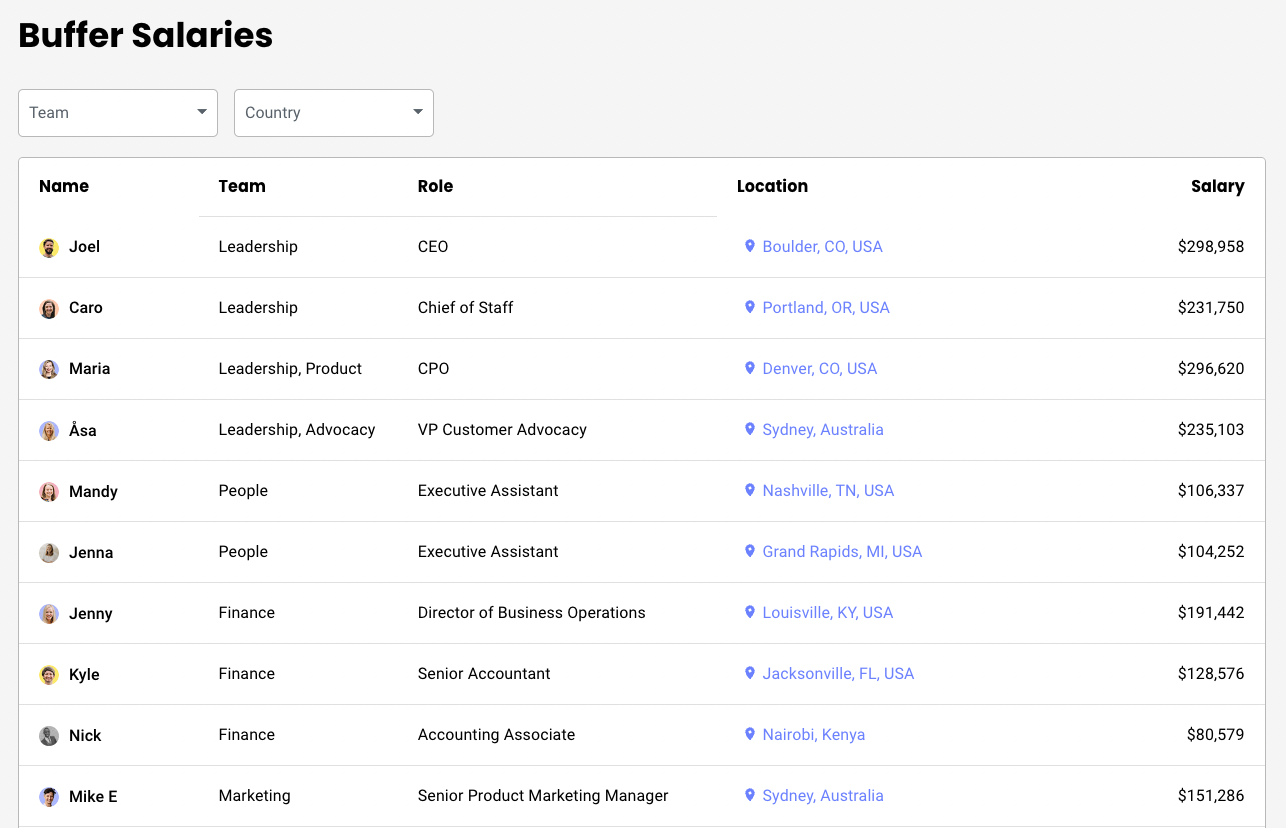Open the Louisville, KY, USA location link
The image size is (1286, 828).
click(828, 612)
